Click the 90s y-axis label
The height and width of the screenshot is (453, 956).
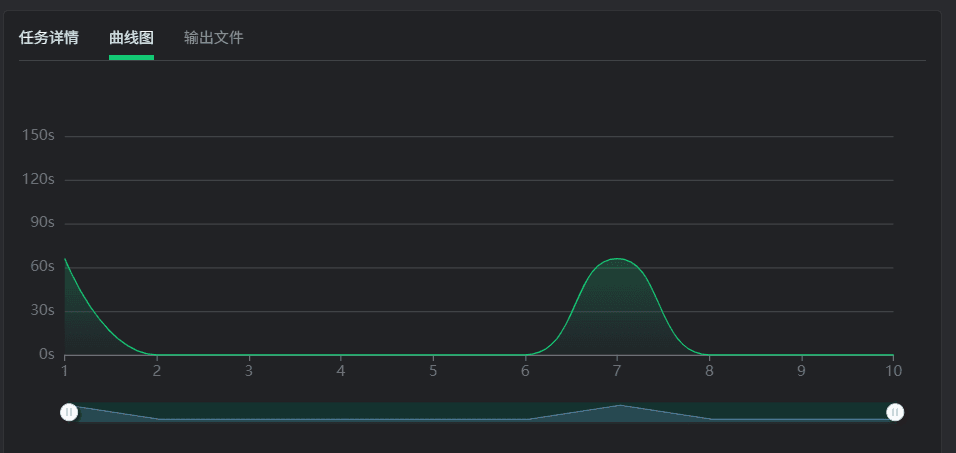tap(43, 223)
